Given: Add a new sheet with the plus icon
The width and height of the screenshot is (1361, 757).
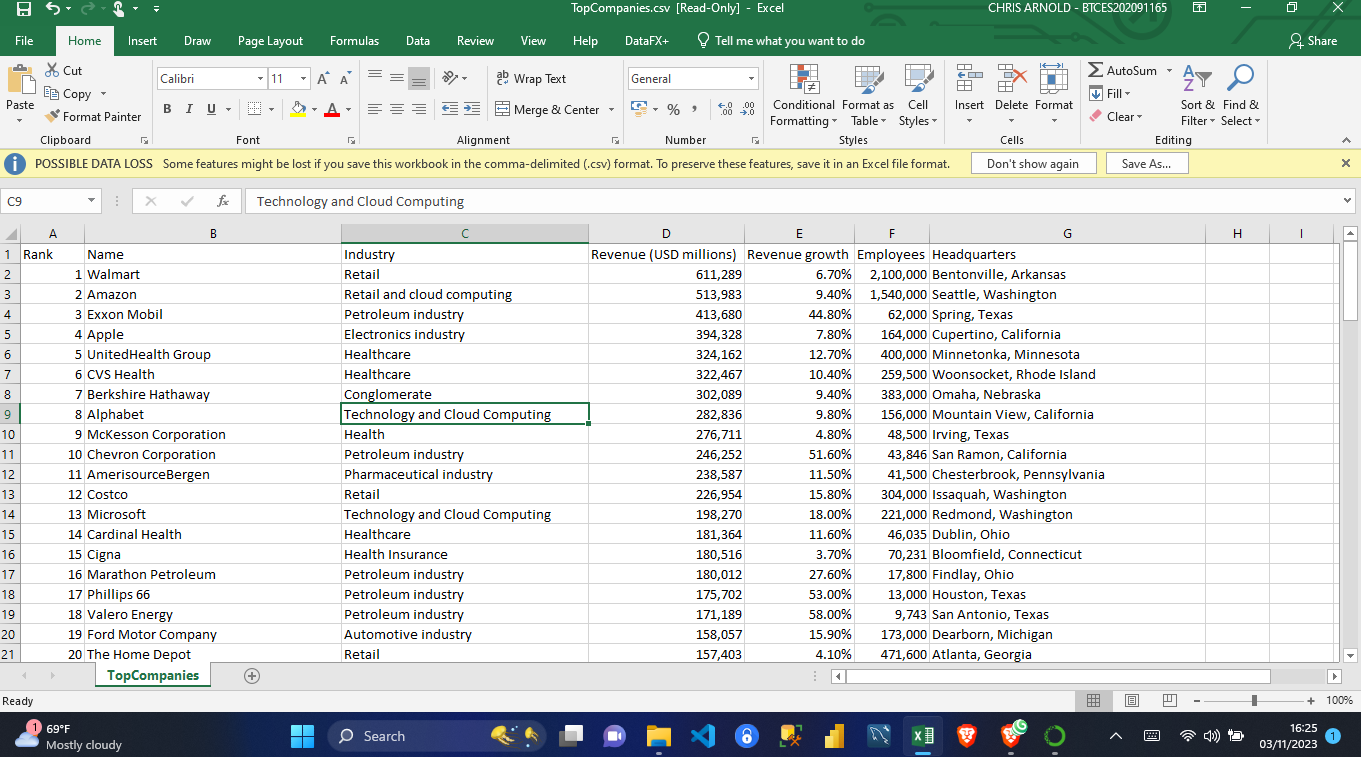Looking at the screenshot, I should [252, 676].
